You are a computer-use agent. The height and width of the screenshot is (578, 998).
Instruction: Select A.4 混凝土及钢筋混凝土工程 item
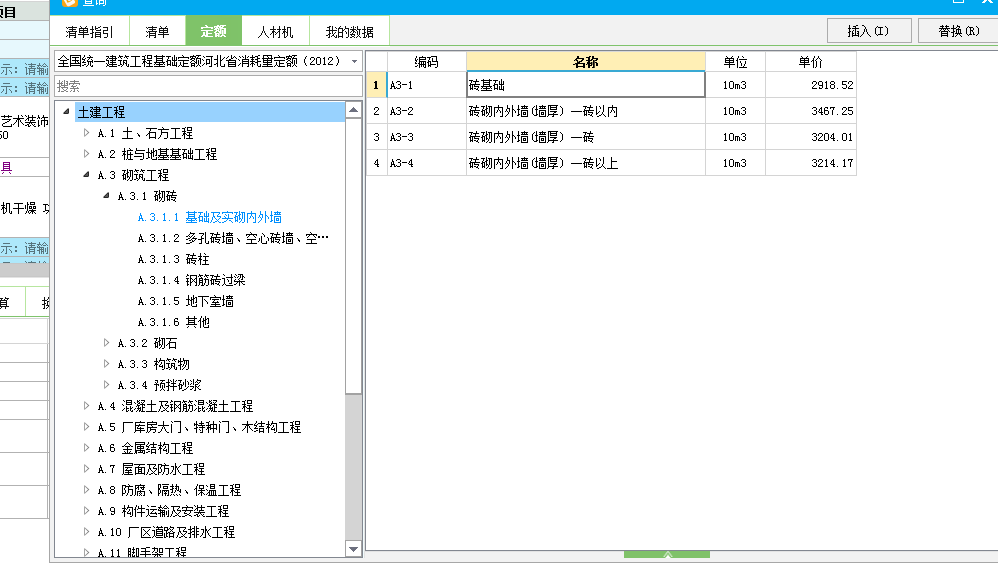(175, 406)
